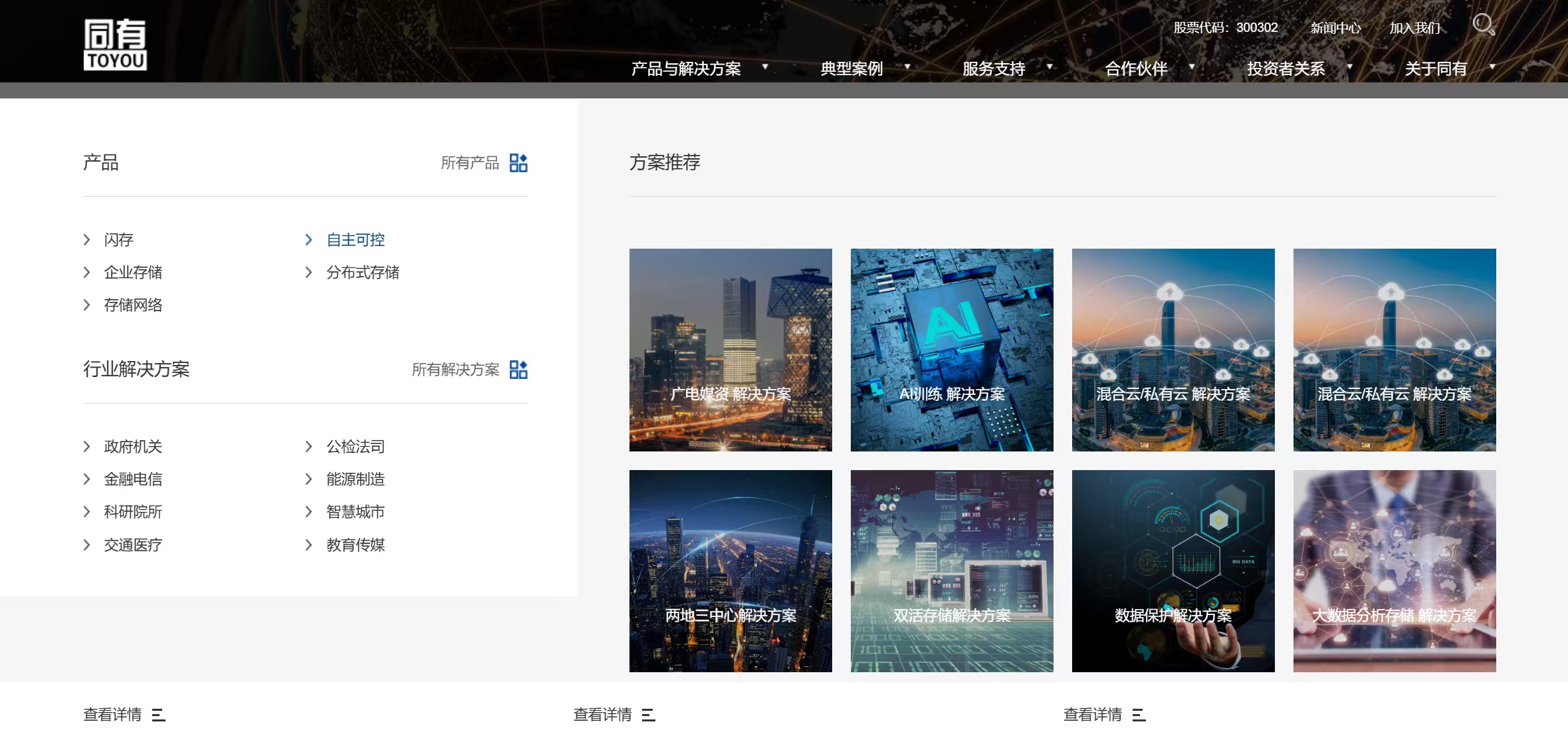The image size is (1568, 752).
Task: Select 自主可控 product category
Action: pos(356,240)
